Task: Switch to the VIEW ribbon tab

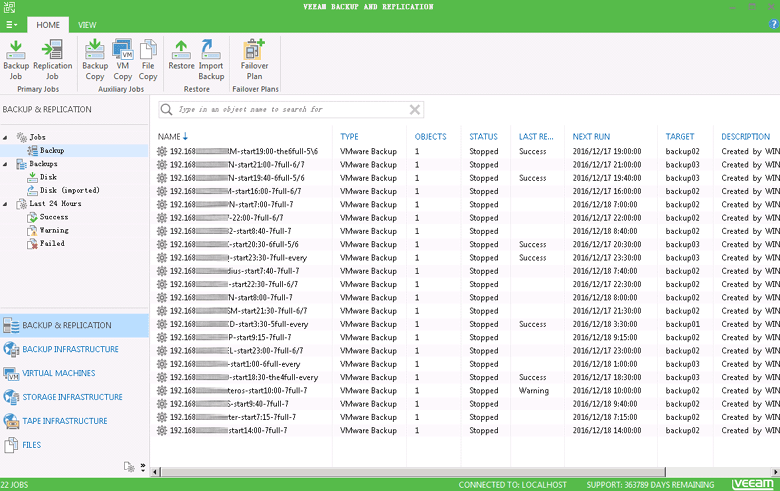Action: pos(87,25)
